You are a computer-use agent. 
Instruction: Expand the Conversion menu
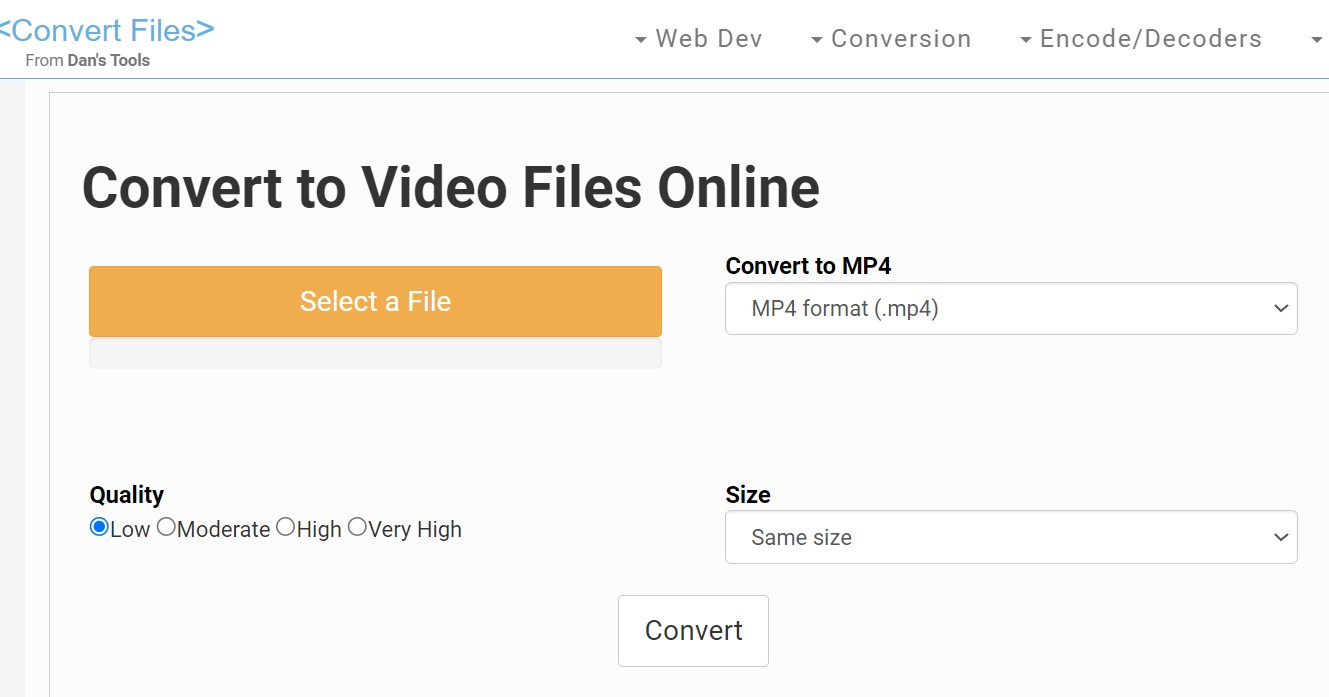click(x=891, y=39)
